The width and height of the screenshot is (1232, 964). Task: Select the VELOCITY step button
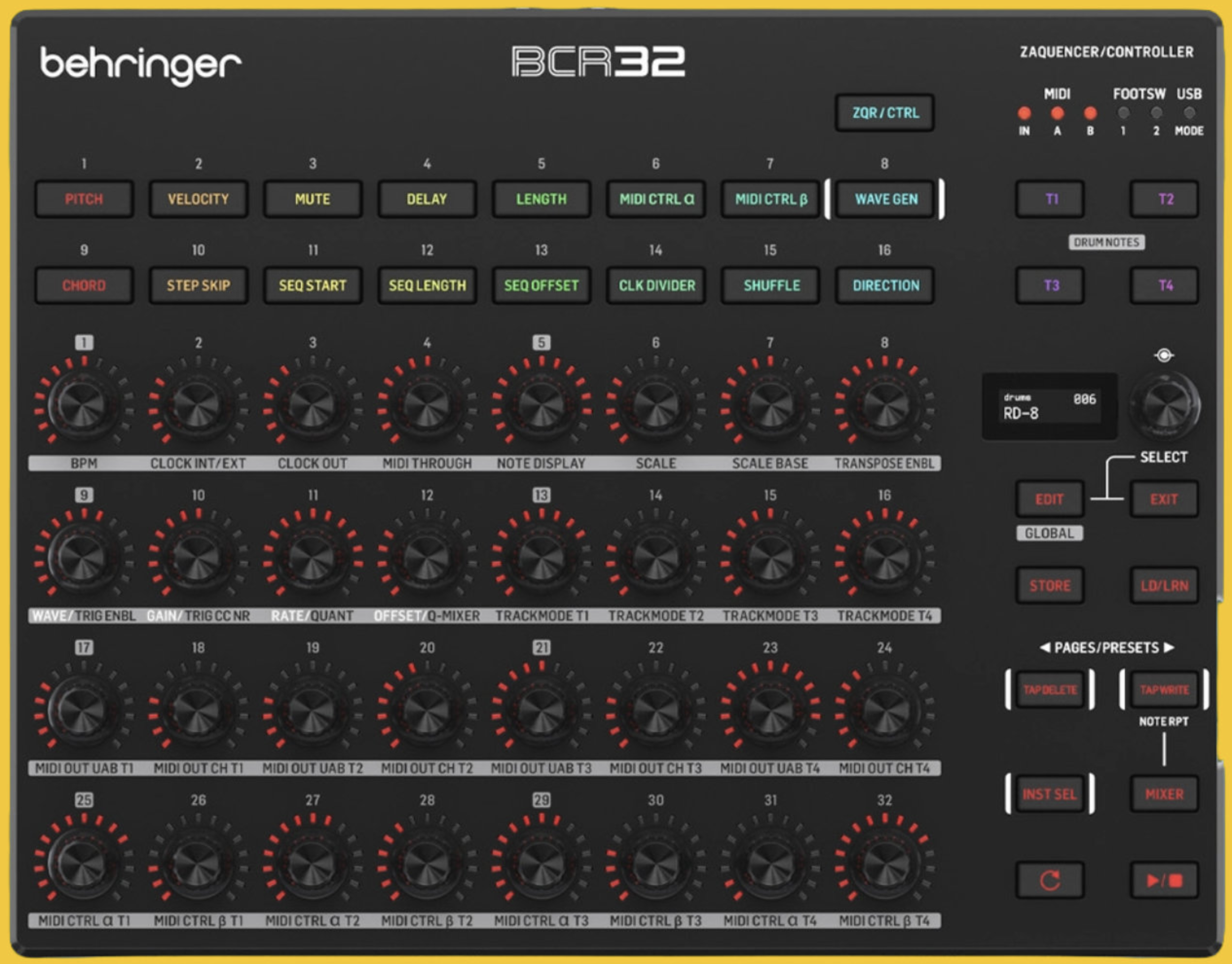pyautogui.click(x=198, y=199)
